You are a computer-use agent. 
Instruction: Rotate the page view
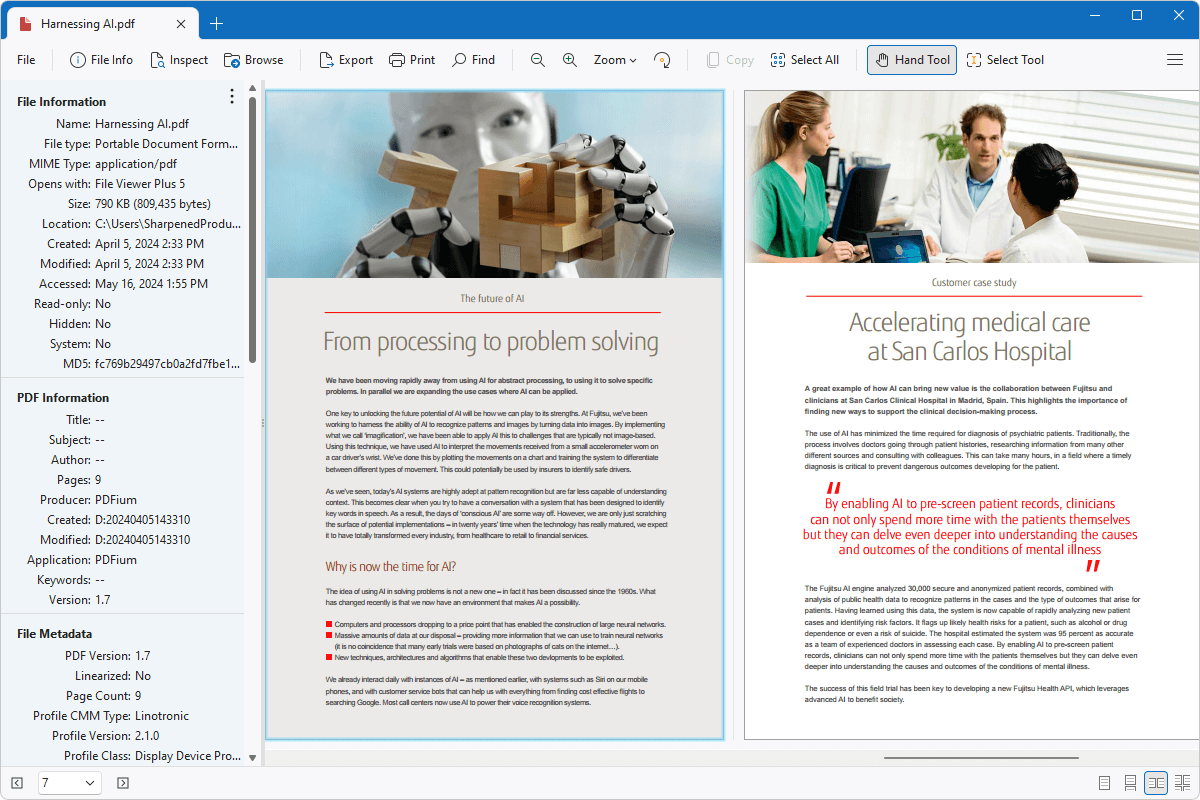click(662, 60)
